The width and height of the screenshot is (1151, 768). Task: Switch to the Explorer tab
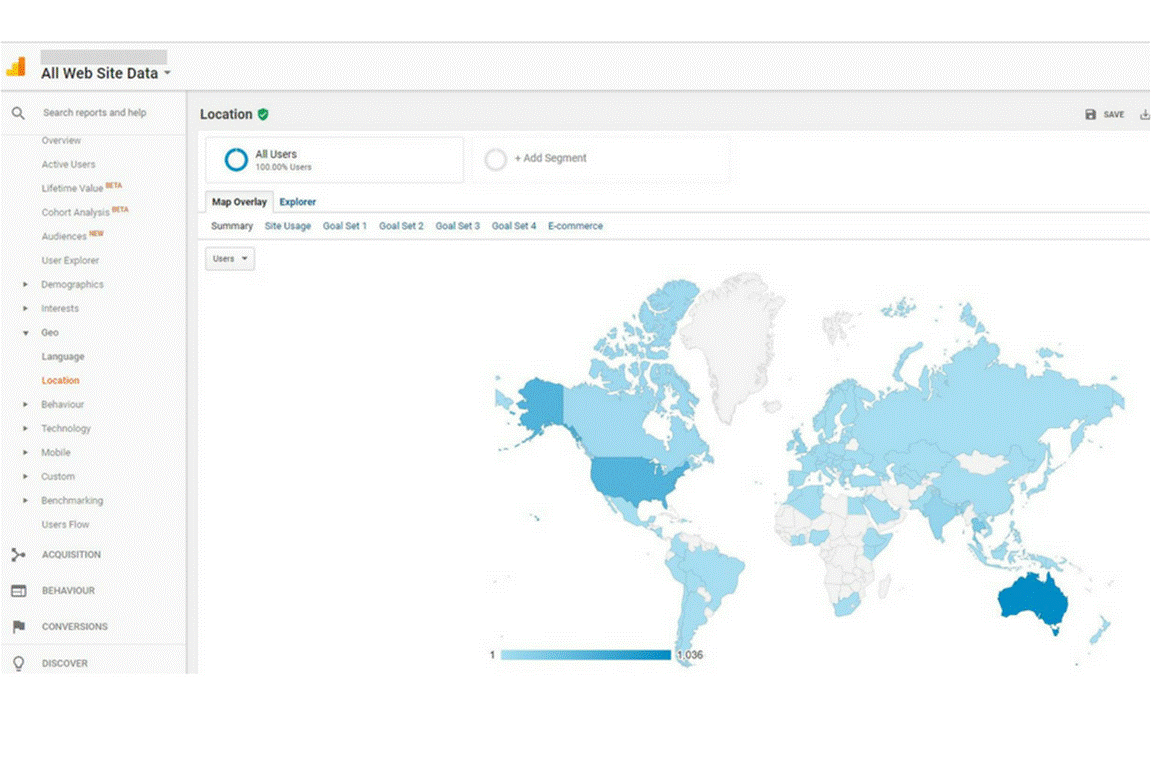click(298, 202)
